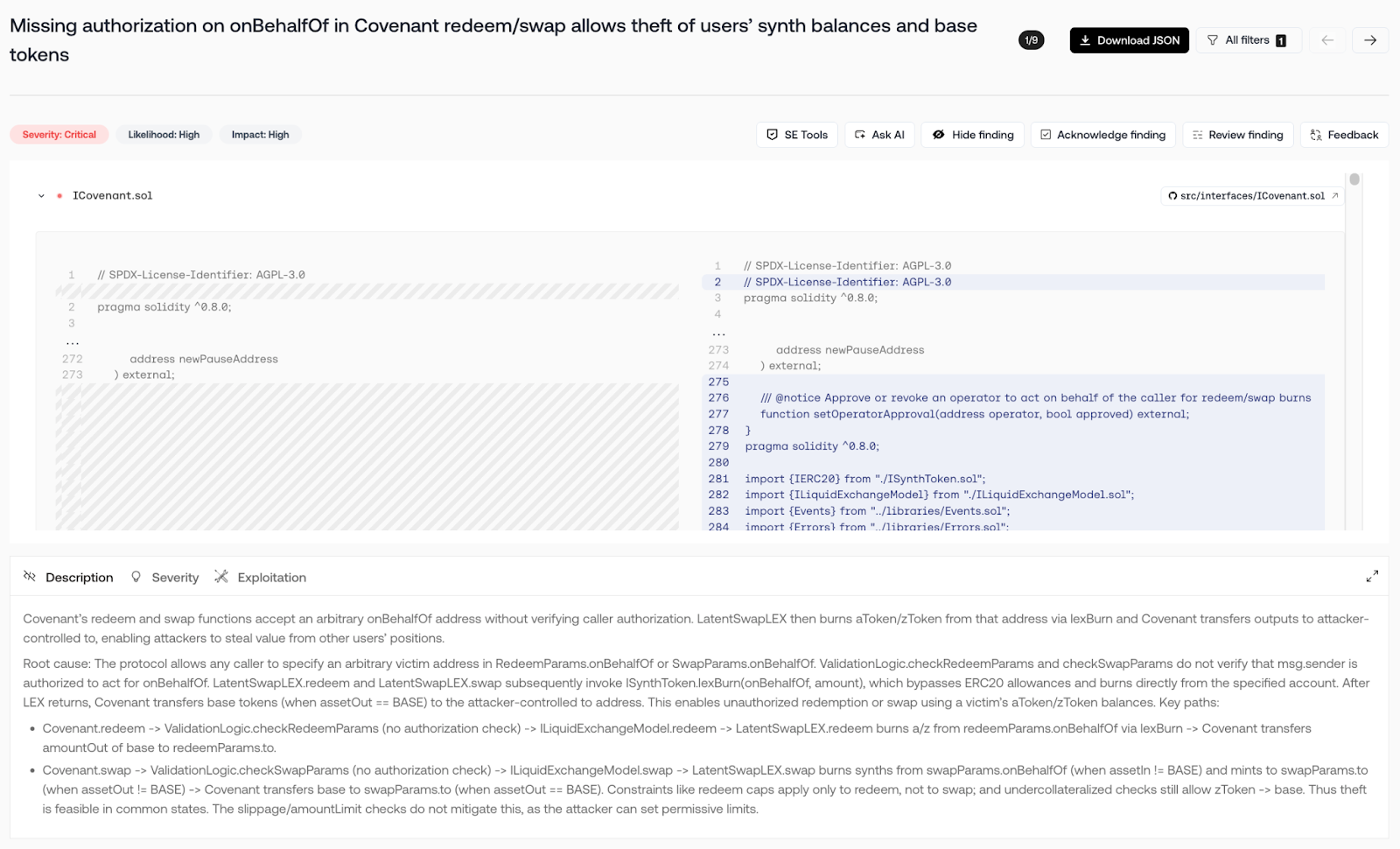The height and width of the screenshot is (849, 1400).
Task: Click the Download JSON button
Action: (1129, 40)
